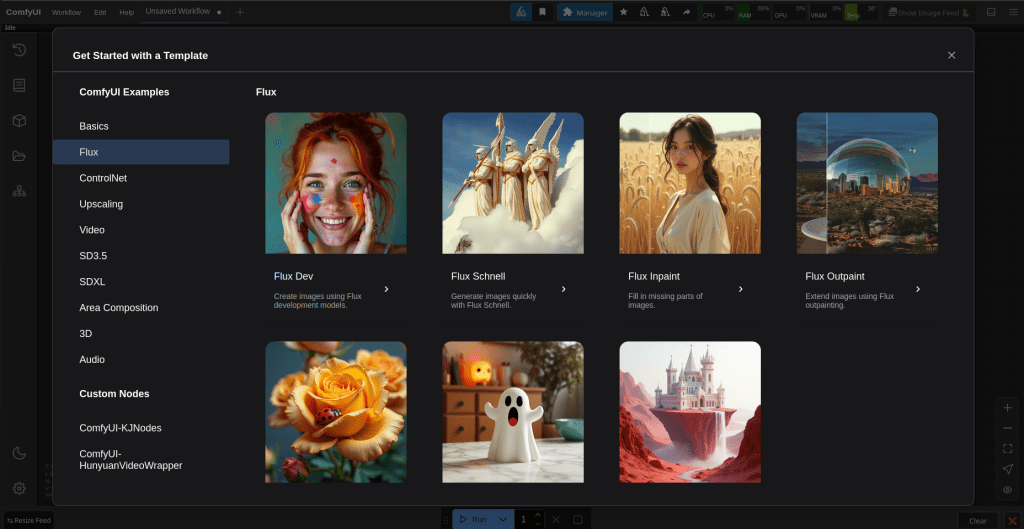Click the share arrow icon in toolbar

(x=686, y=12)
